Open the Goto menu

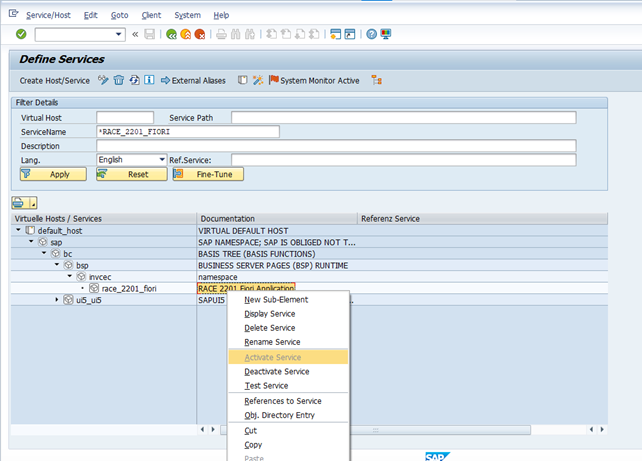pos(119,15)
